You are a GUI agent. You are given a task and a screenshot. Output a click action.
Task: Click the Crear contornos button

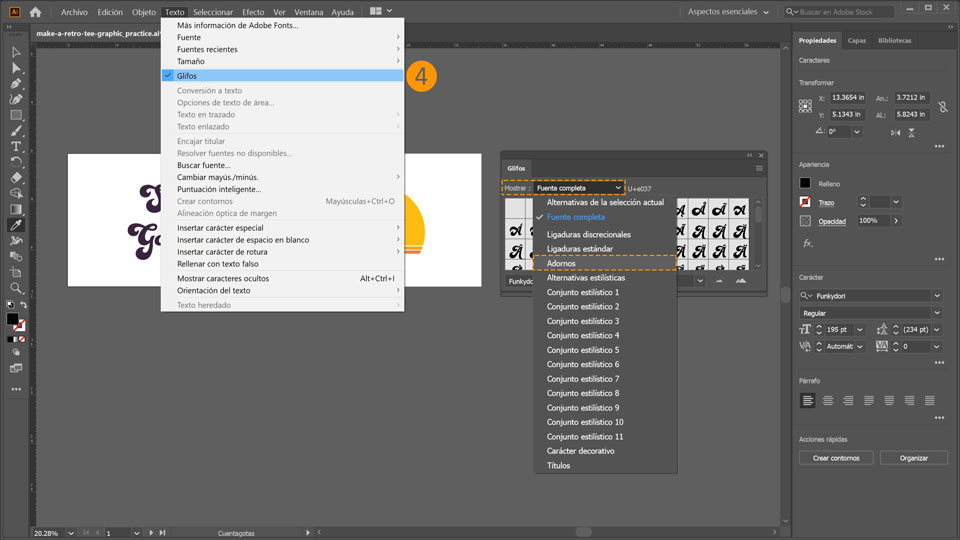pos(836,458)
